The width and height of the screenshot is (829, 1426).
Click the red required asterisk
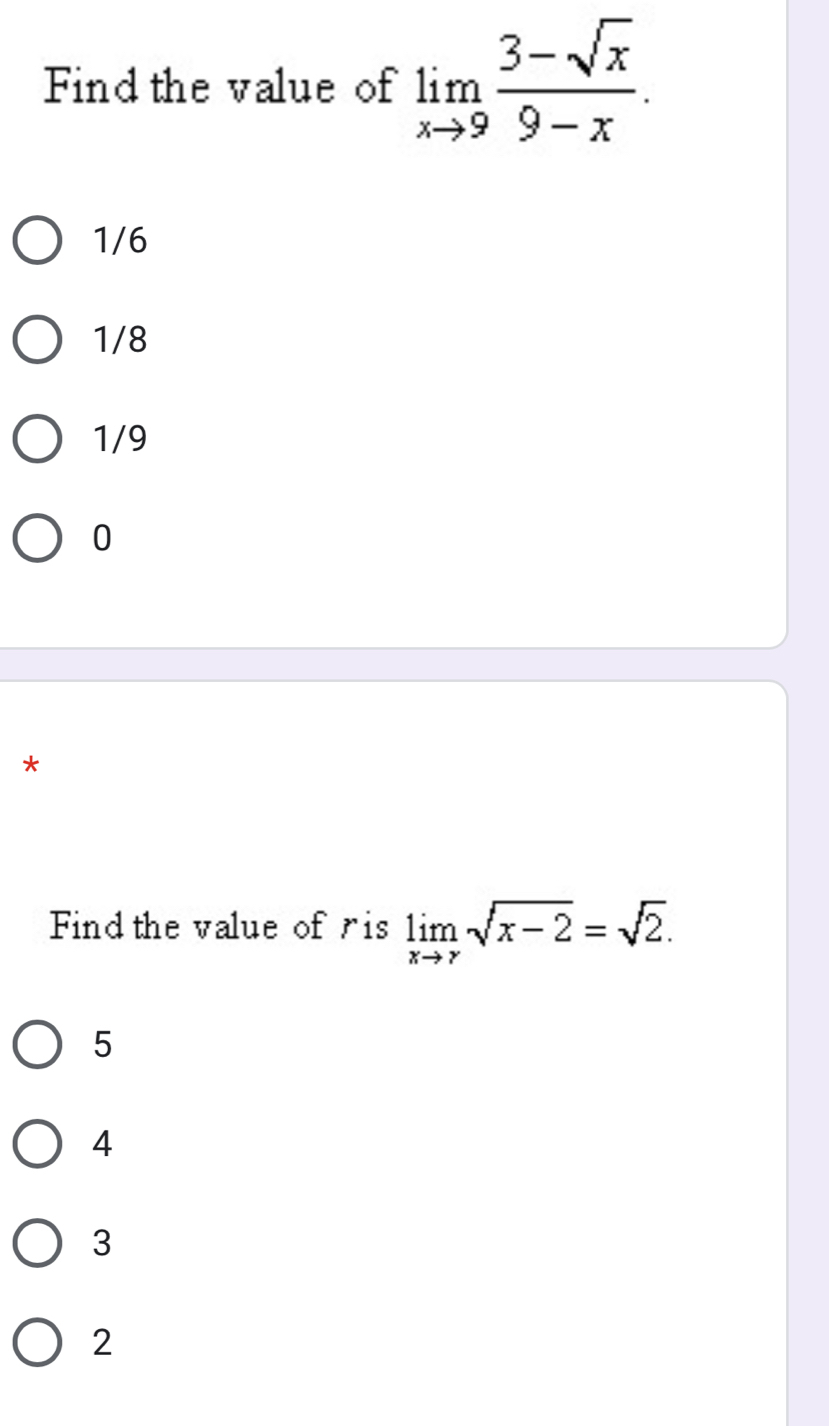[30, 768]
